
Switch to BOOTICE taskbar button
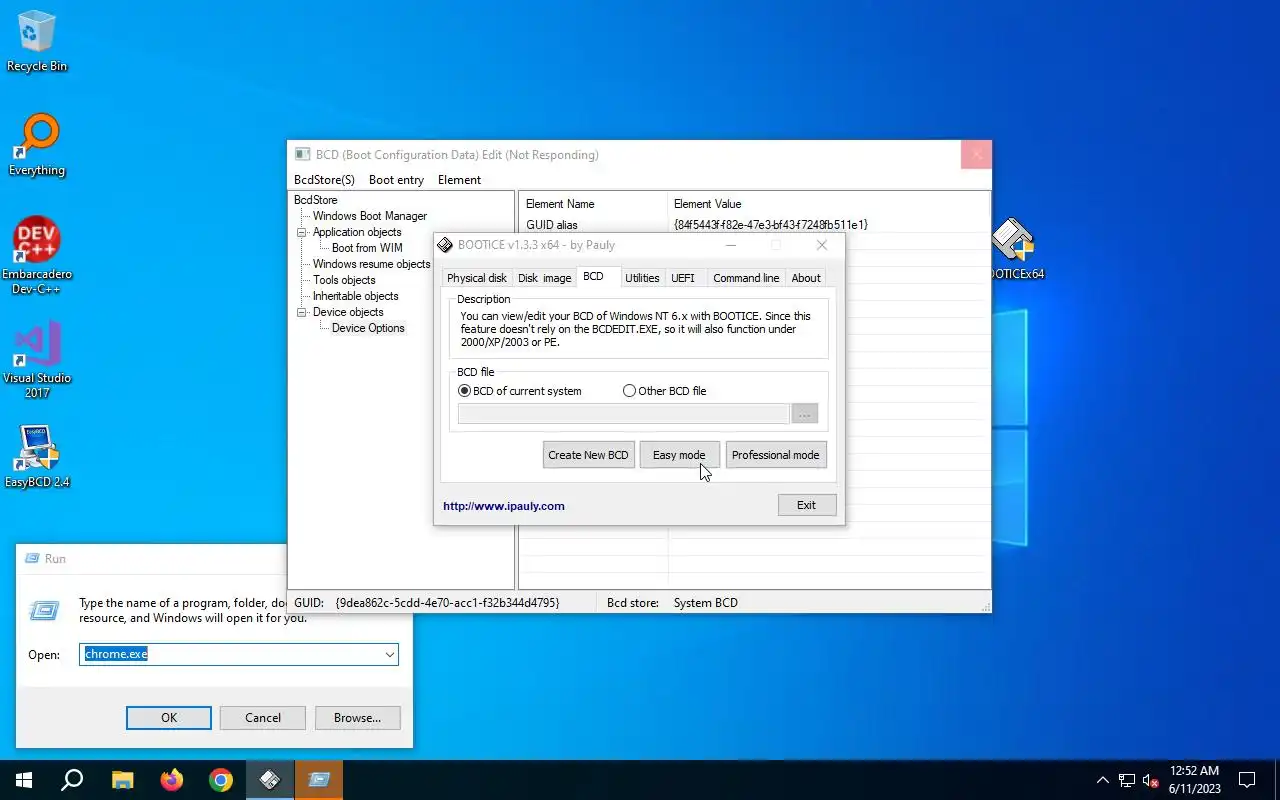pyautogui.click(x=270, y=780)
